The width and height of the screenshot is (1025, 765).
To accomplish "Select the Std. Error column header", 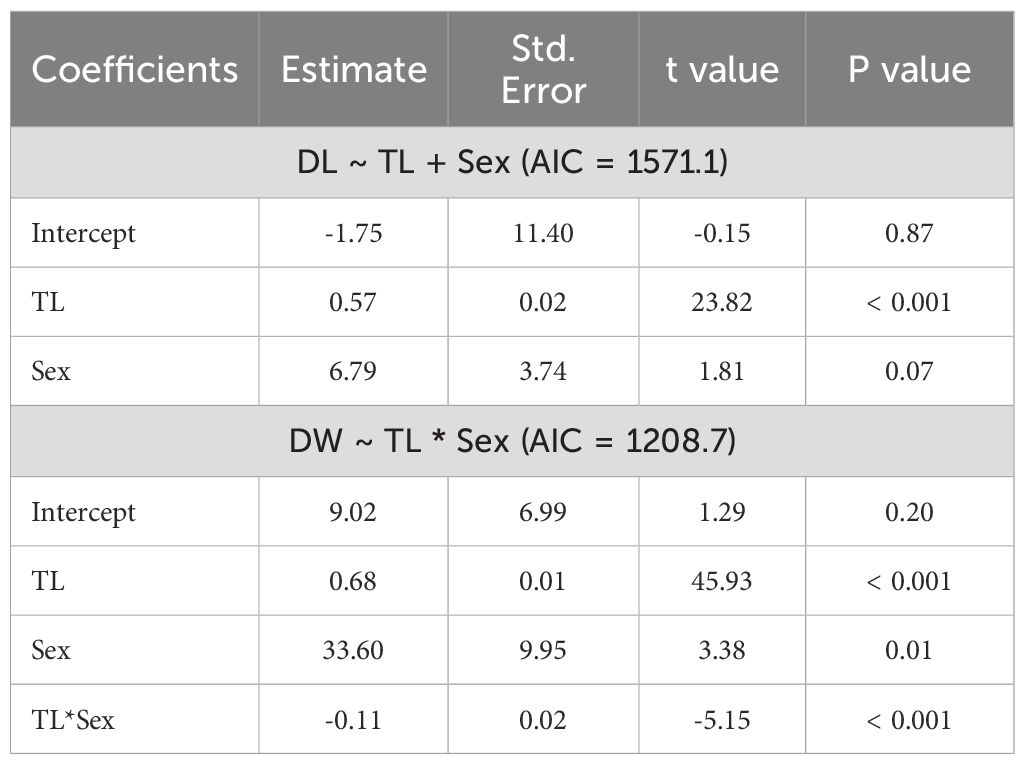I will coord(544,69).
